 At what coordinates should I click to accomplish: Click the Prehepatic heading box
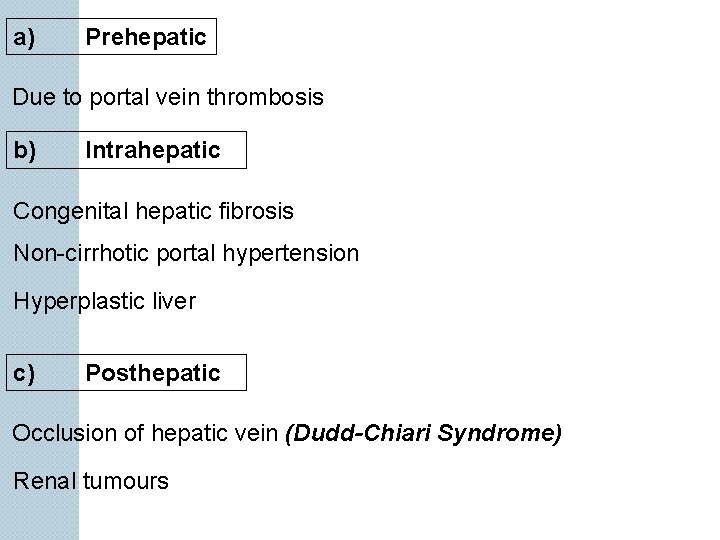coord(111,37)
